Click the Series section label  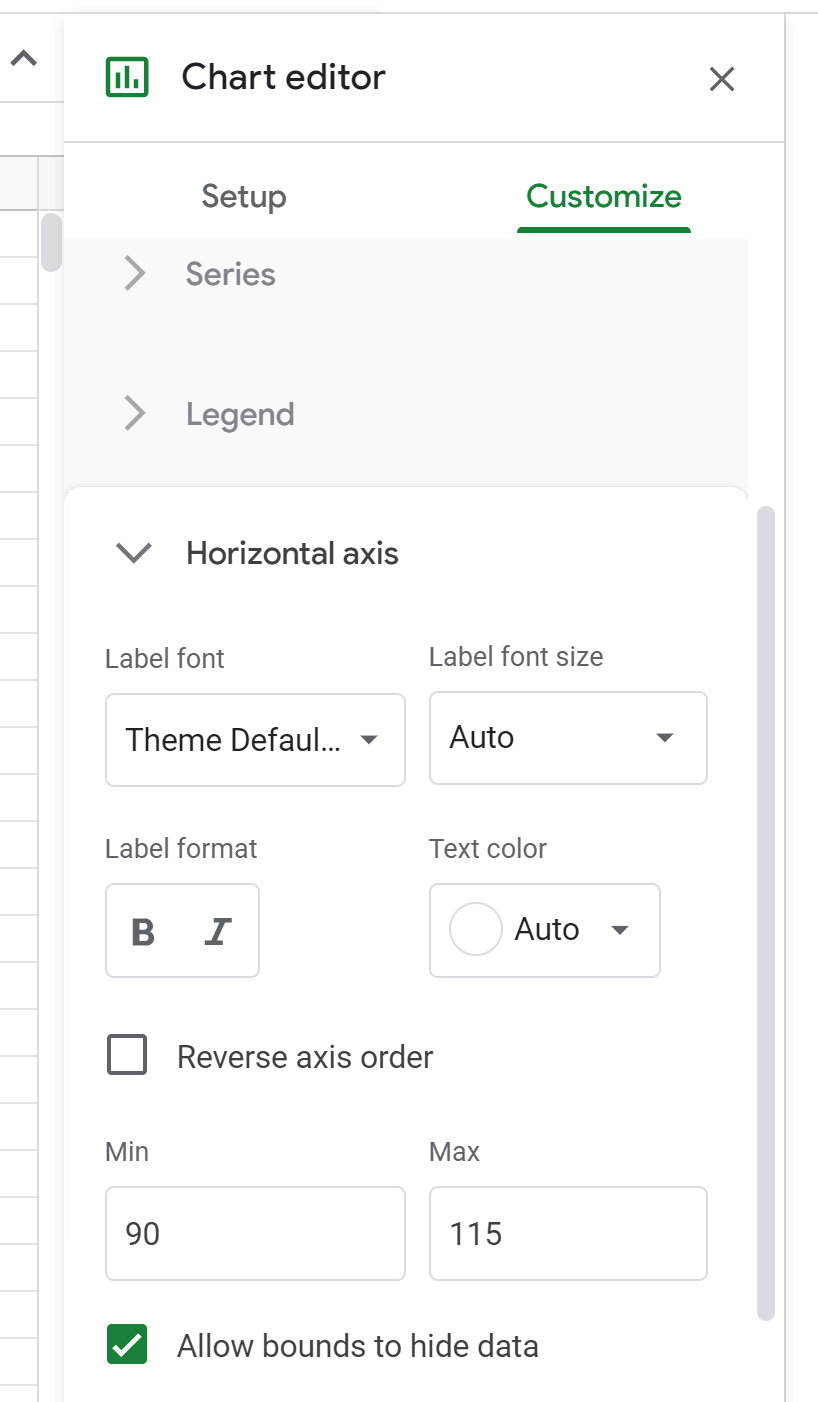[x=230, y=274]
